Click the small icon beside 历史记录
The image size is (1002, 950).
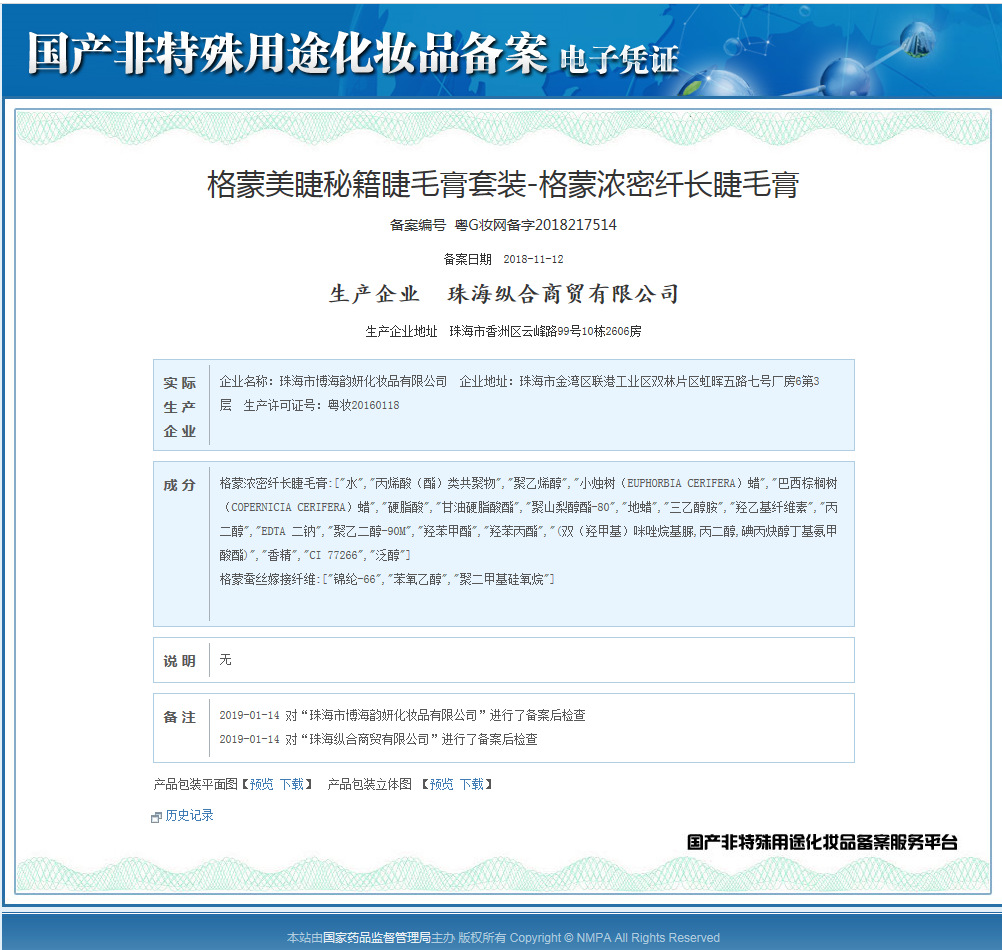click(x=156, y=817)
